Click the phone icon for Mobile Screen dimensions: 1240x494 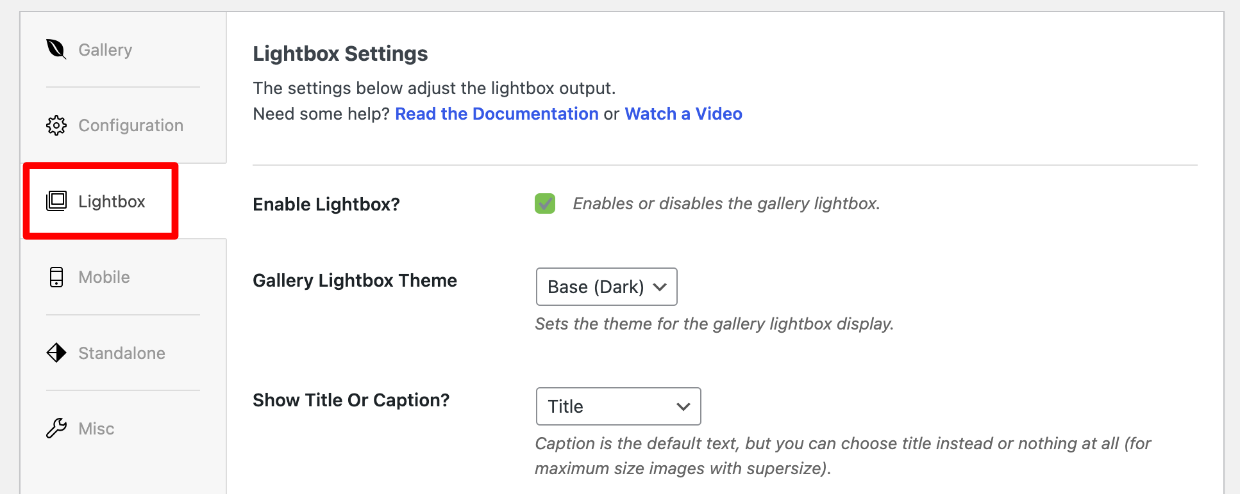56,277
